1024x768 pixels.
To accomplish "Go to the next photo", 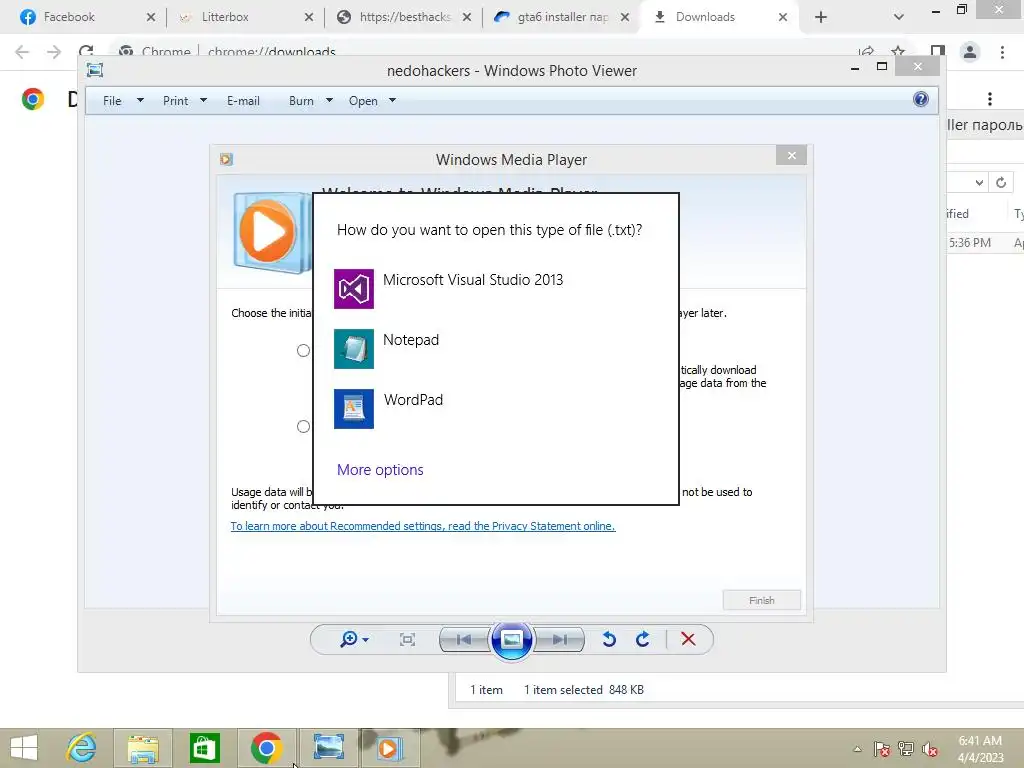I will tap(560, 640).
